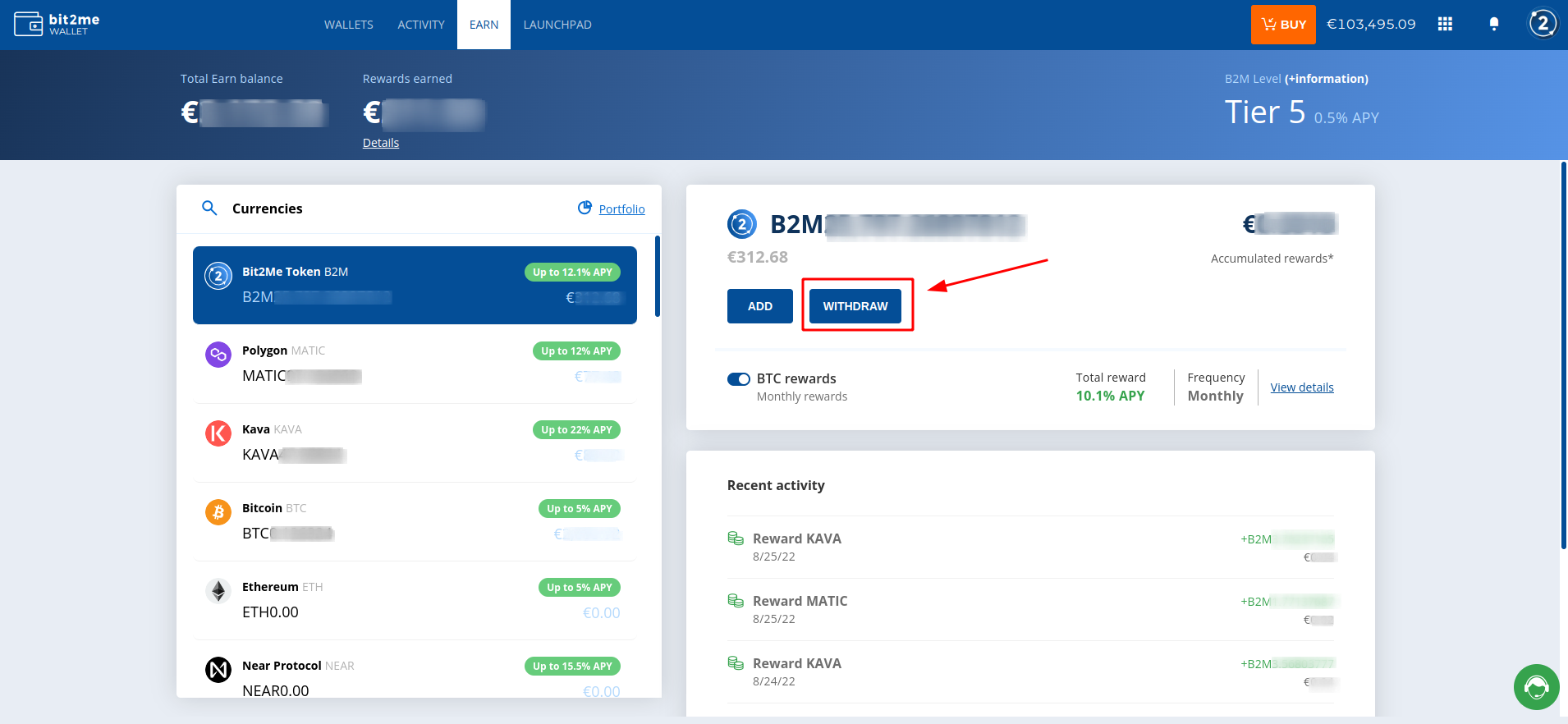Click the Up to 12.1% APY badge
This screenshot has width=1568, height=724.
click(x=572, y=273)
